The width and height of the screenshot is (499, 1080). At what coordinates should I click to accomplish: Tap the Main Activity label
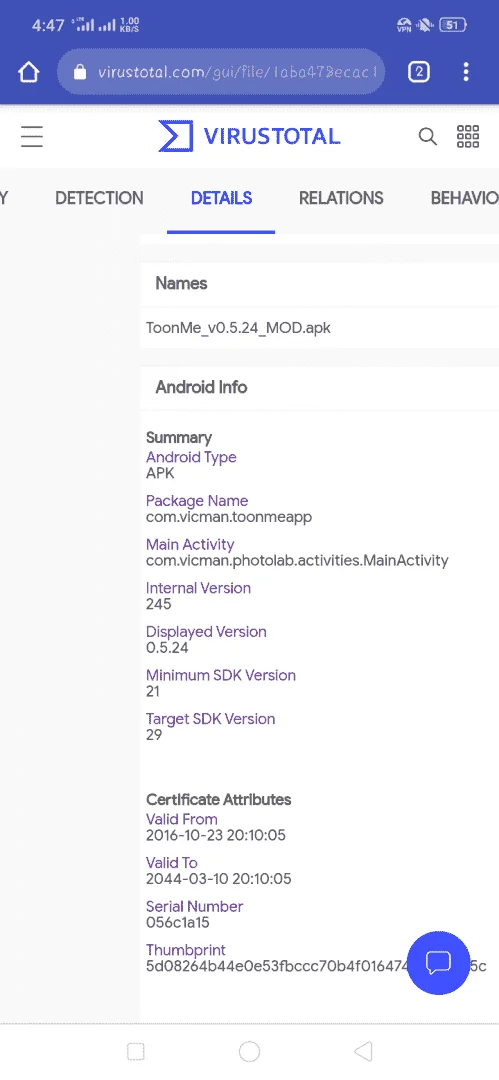[190, 544]
